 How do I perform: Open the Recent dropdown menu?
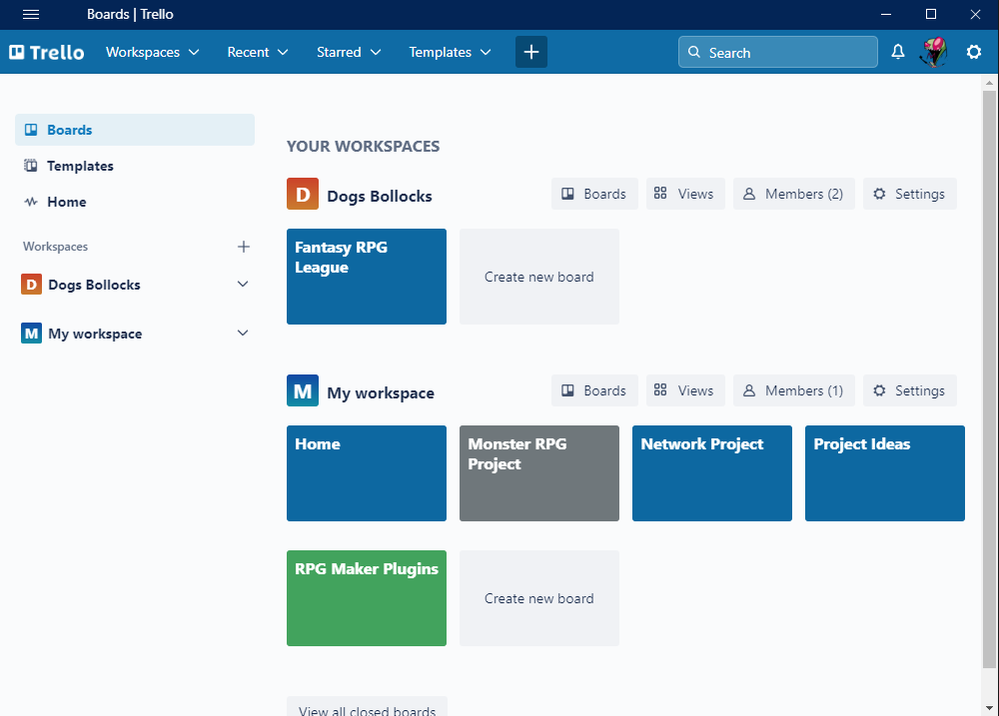257,52
